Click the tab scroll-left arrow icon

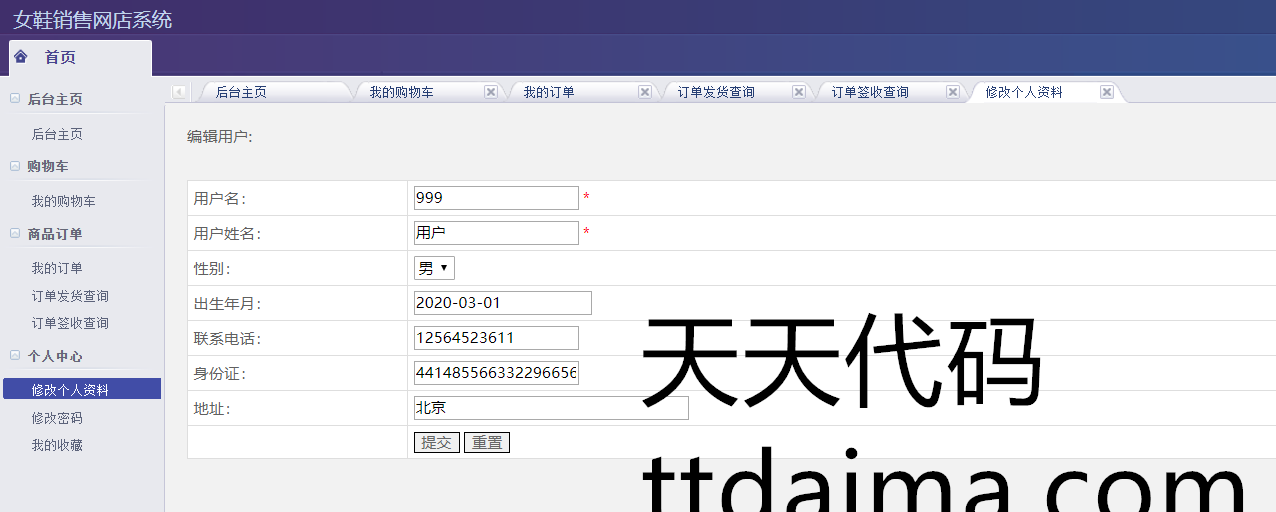click(179, 92)
